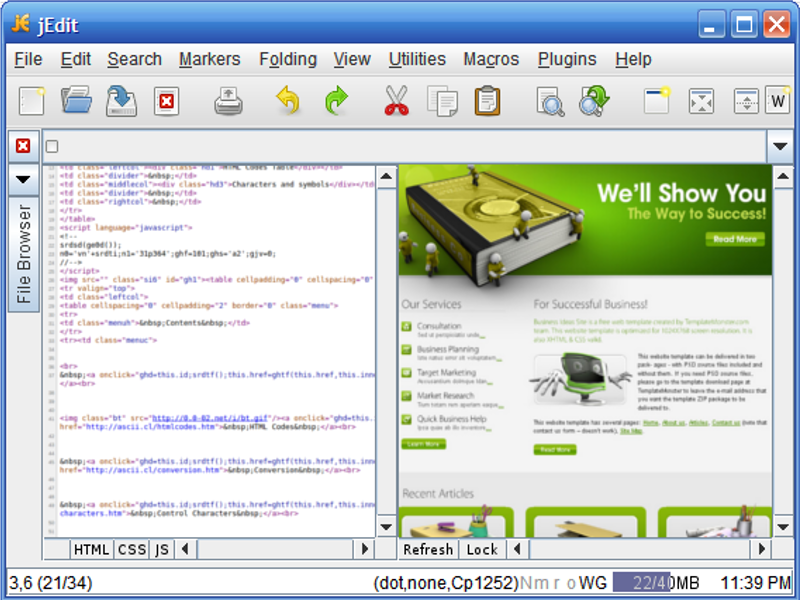Open the Edit menu
Image resolution: width=800 pixels, height=600 pixels.
(x=76, y=59)
